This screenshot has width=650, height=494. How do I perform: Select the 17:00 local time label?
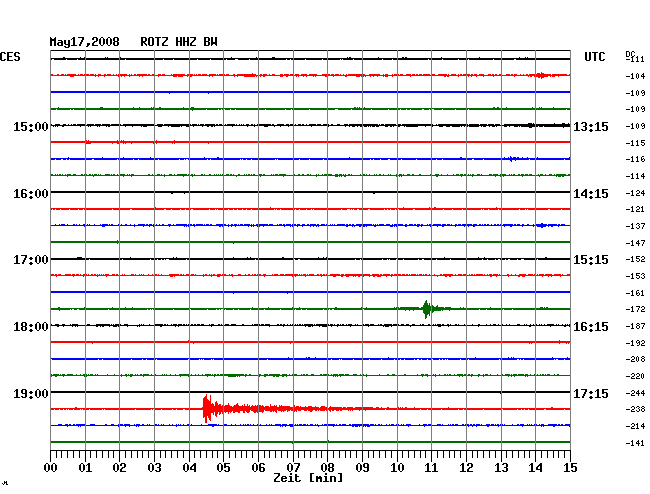[x=31, y=260]
